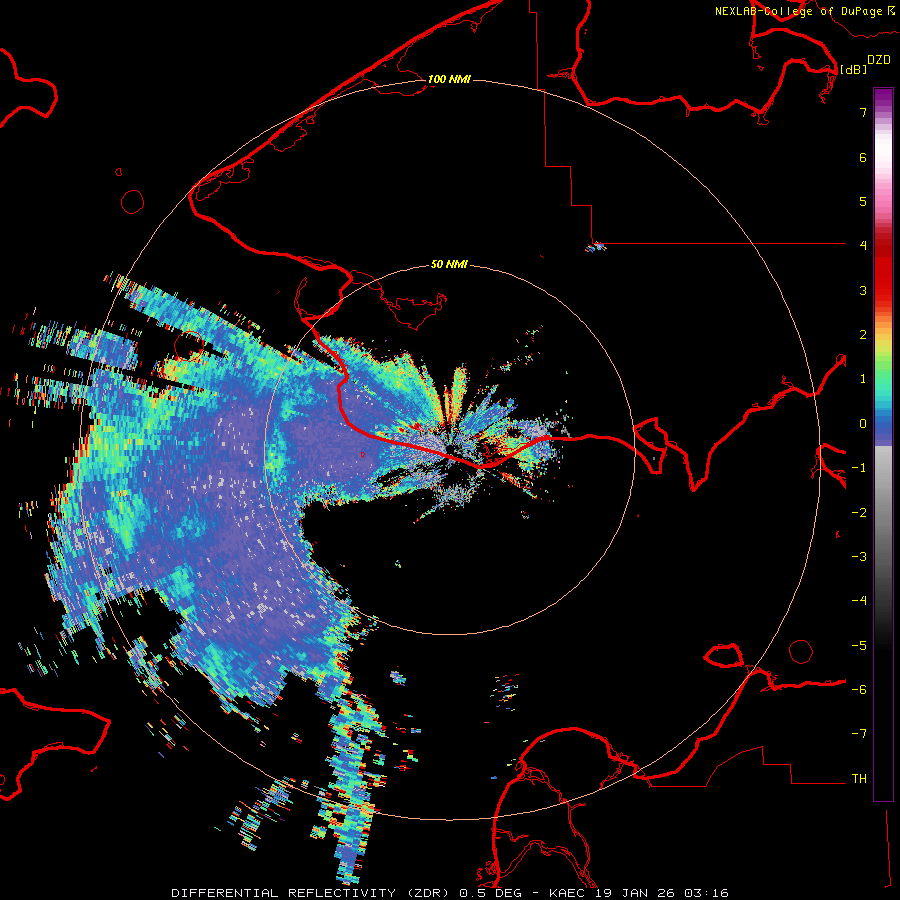This screenshot has height=900, width=900.
Task: Click the Differential Reflectivity KAEC caption text
Action: 450,893
